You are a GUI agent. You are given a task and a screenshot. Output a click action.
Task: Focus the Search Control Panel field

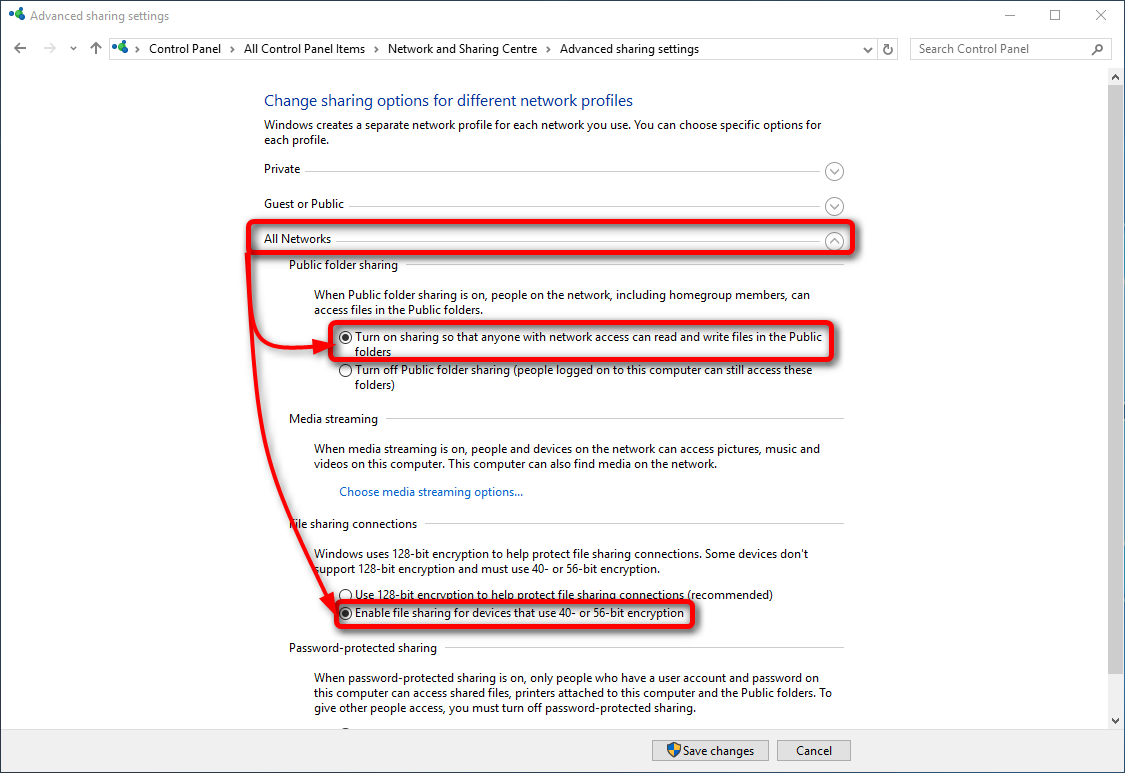[x=1010, y=49]
